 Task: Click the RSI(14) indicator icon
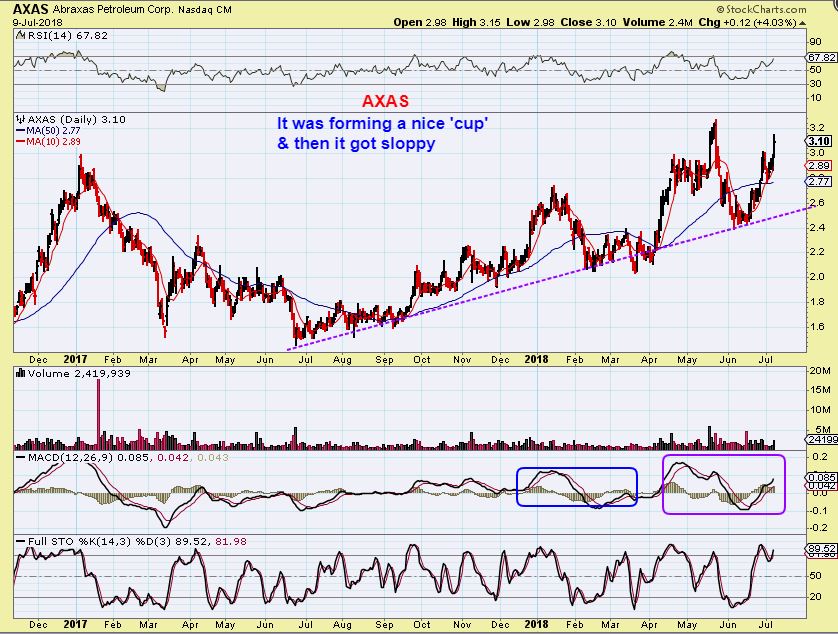click(20, 36)
